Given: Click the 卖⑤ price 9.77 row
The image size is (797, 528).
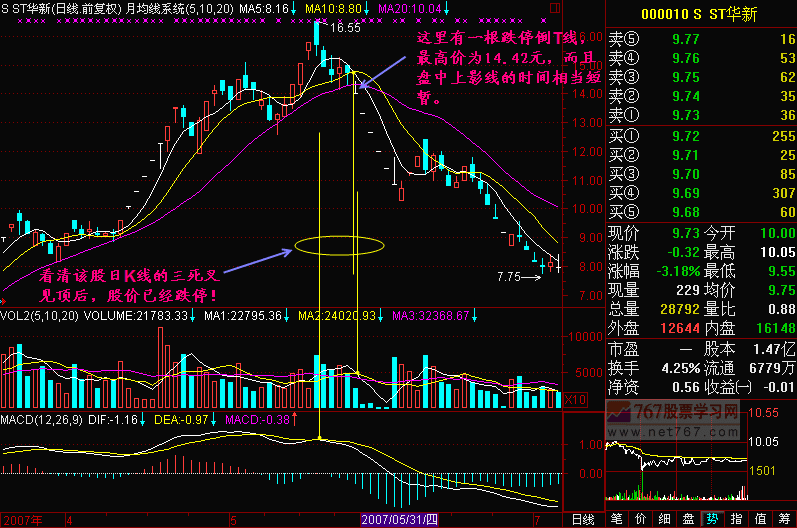Looking at the screenshot, I should (700, 39).
